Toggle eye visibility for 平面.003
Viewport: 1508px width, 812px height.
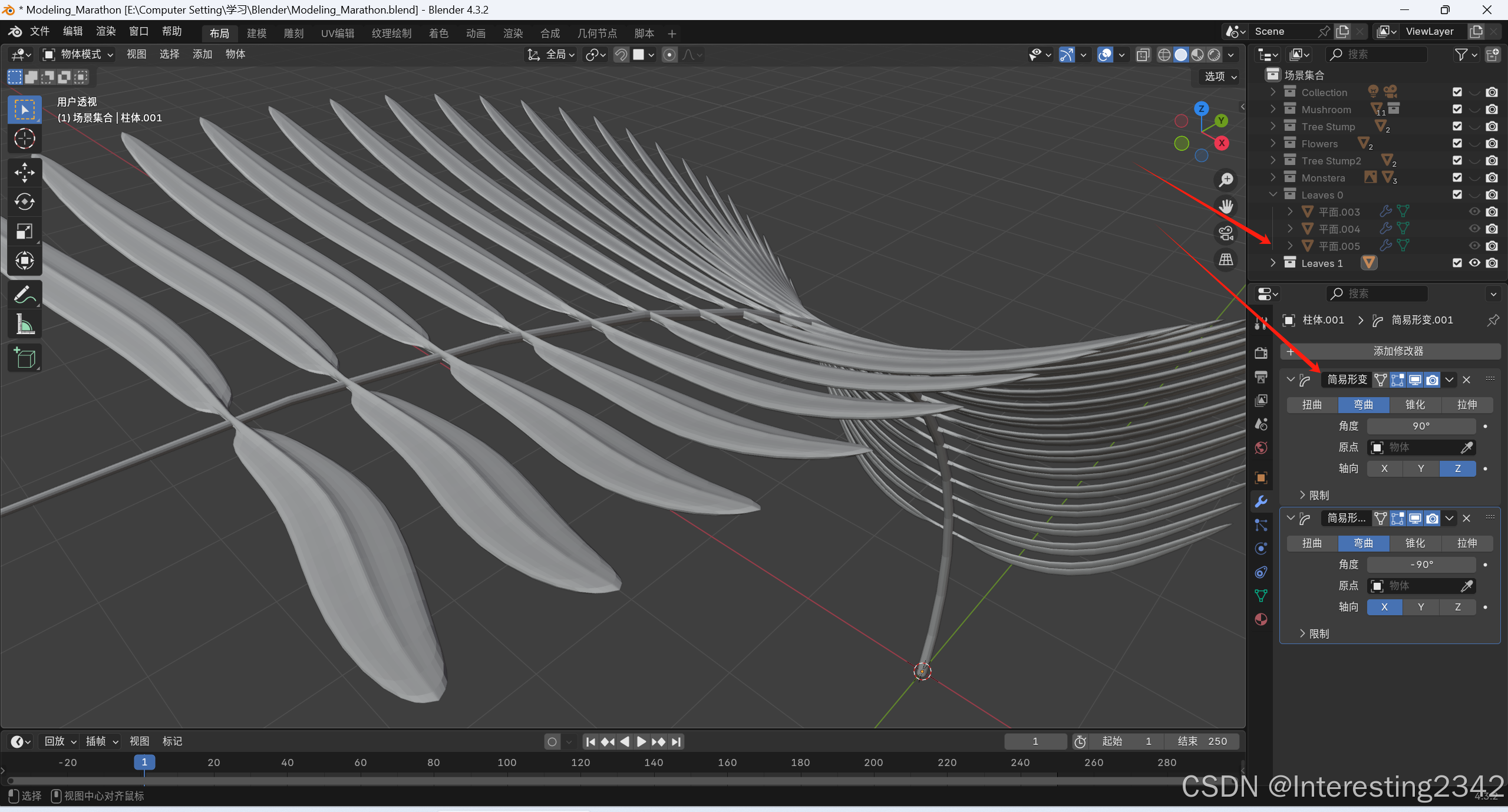[x=1474, y=212]
